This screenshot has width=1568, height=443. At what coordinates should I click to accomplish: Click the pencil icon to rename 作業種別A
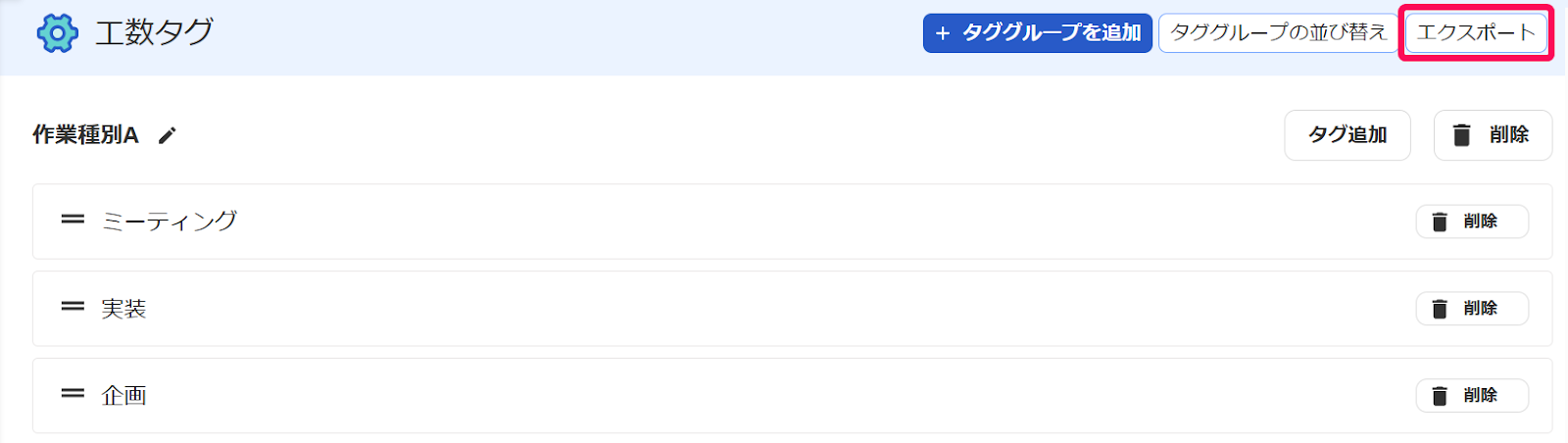[168, 135]
